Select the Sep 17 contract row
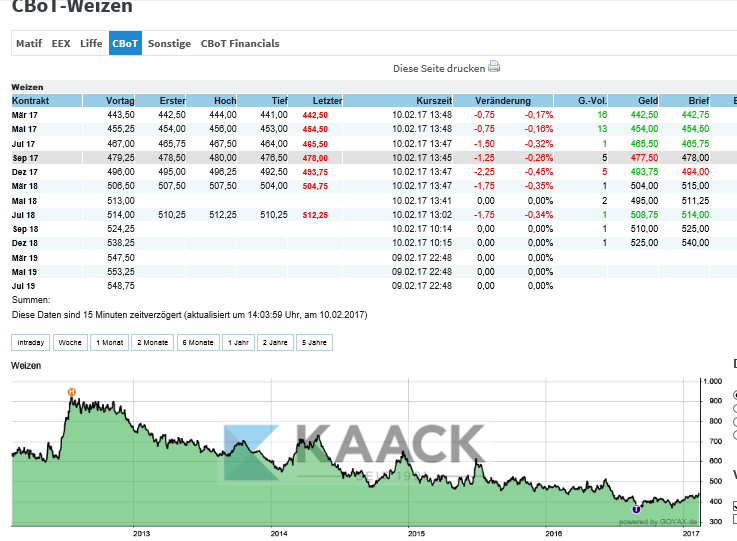Screen dimensions: 737x541 pyautogui.click(x=26, y=158)
